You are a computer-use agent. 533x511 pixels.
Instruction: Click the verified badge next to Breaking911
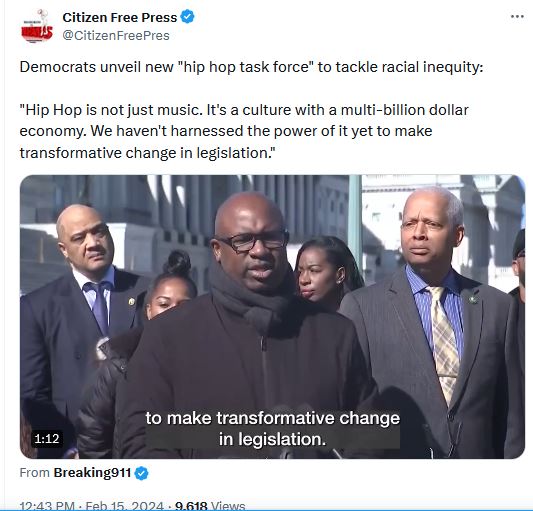(141, 473)
